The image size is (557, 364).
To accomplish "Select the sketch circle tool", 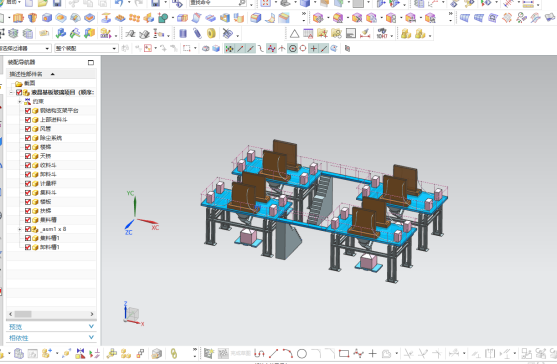I will click(x=302, y=353).
